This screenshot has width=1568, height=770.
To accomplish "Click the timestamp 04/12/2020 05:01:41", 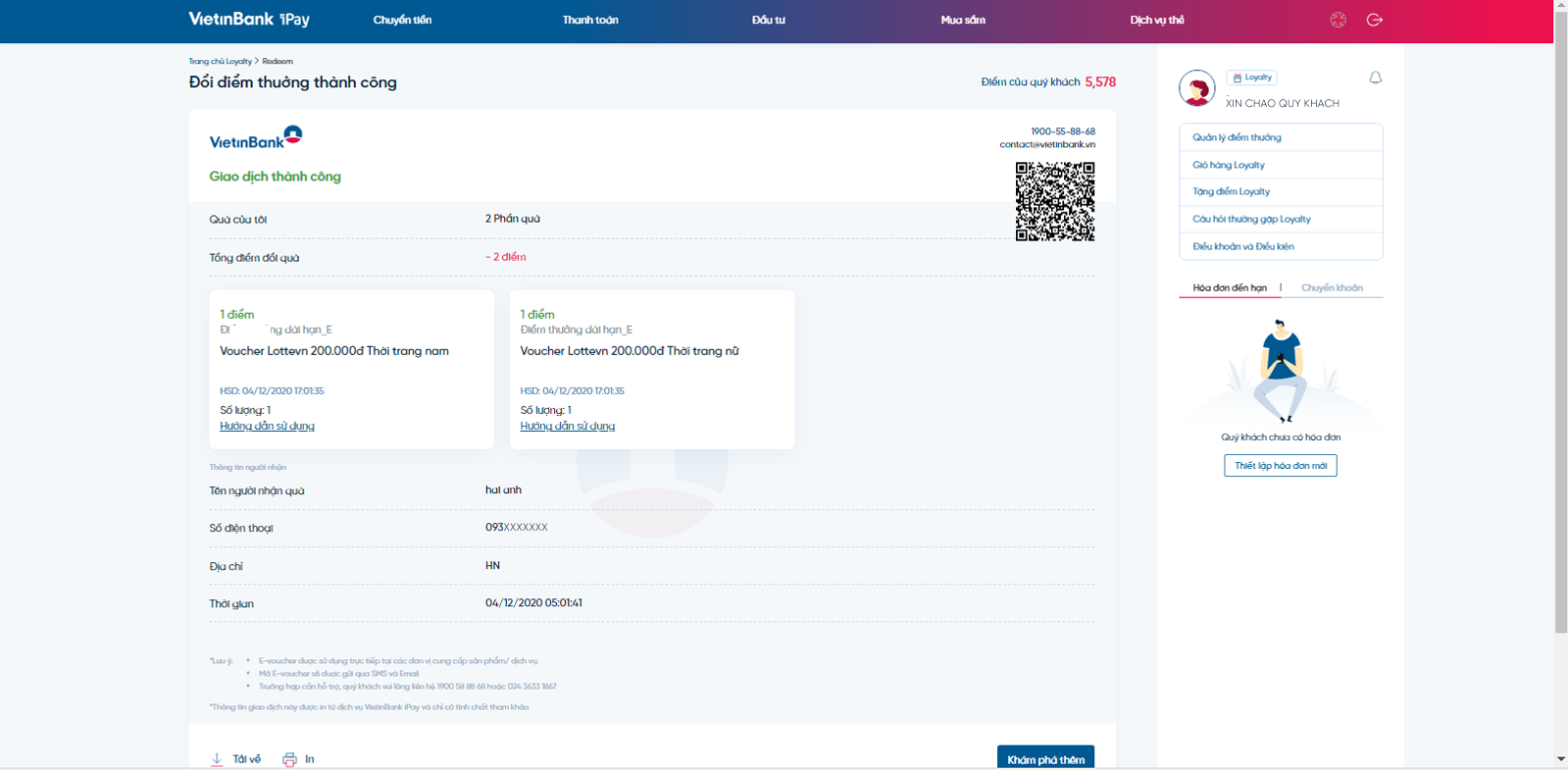I will 533,602.
